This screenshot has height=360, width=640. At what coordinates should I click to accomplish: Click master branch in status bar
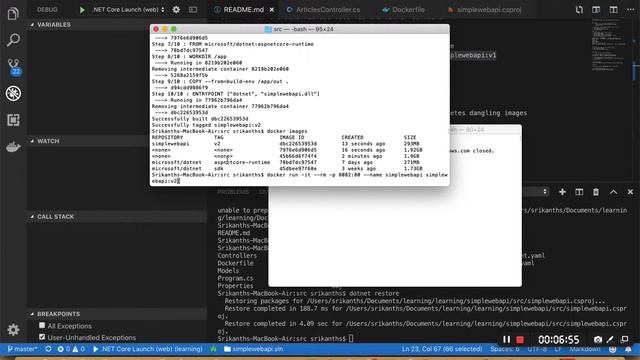[x=22, y=349]
